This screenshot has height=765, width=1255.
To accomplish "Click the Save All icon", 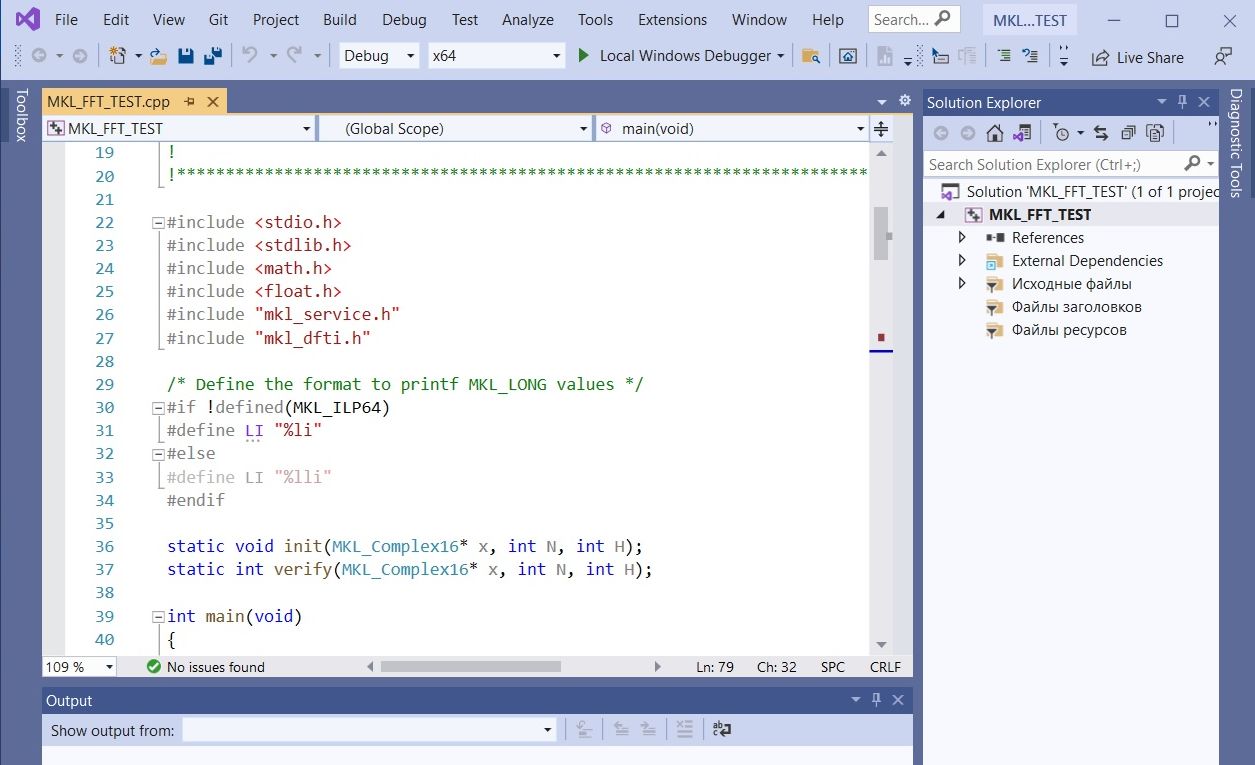I will tap(212, 57).
